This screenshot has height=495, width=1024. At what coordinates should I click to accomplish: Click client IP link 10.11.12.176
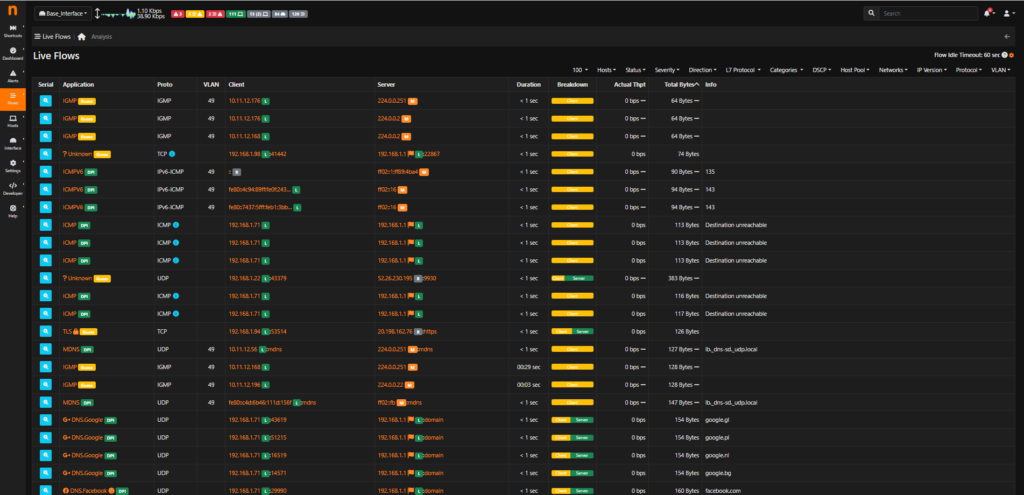coord(245,101)
